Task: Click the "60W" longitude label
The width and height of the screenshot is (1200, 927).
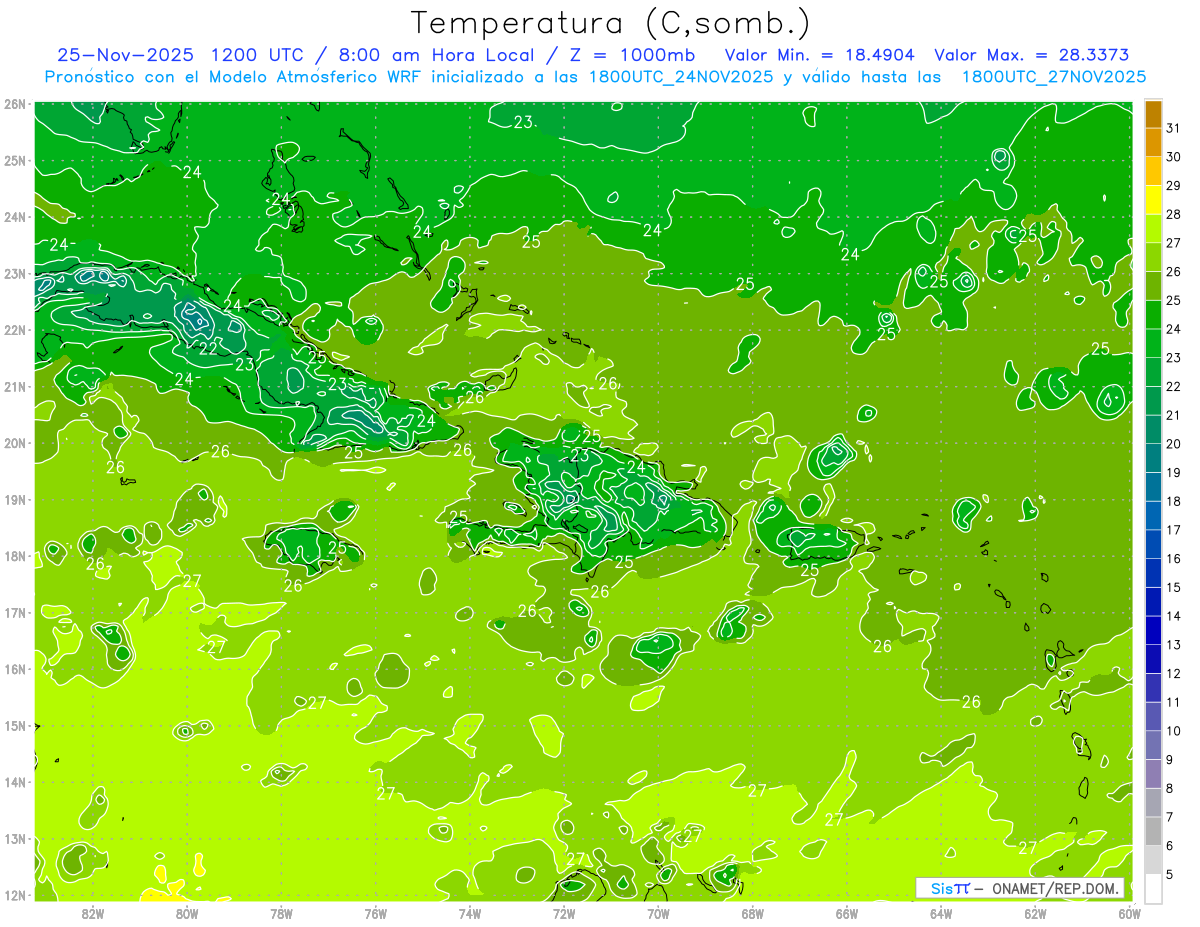Action: (x=1130, y=912)
